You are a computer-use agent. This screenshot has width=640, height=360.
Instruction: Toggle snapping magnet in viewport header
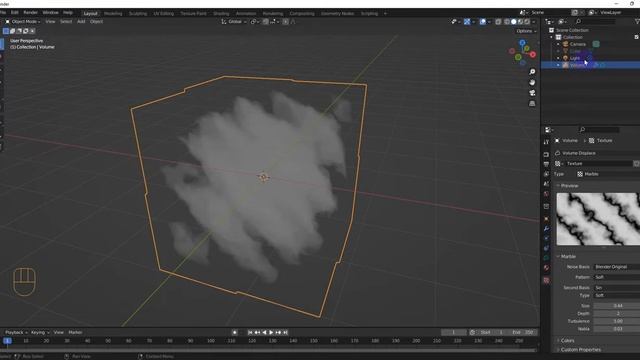tap(266, 22)
